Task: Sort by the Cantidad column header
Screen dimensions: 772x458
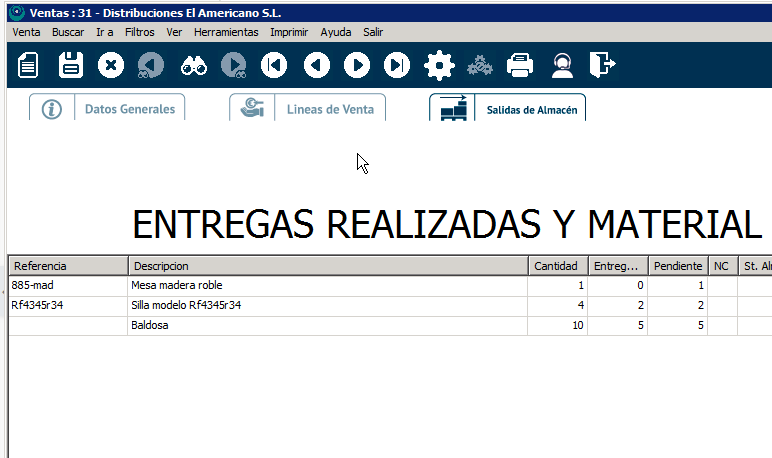Action: 555,266
